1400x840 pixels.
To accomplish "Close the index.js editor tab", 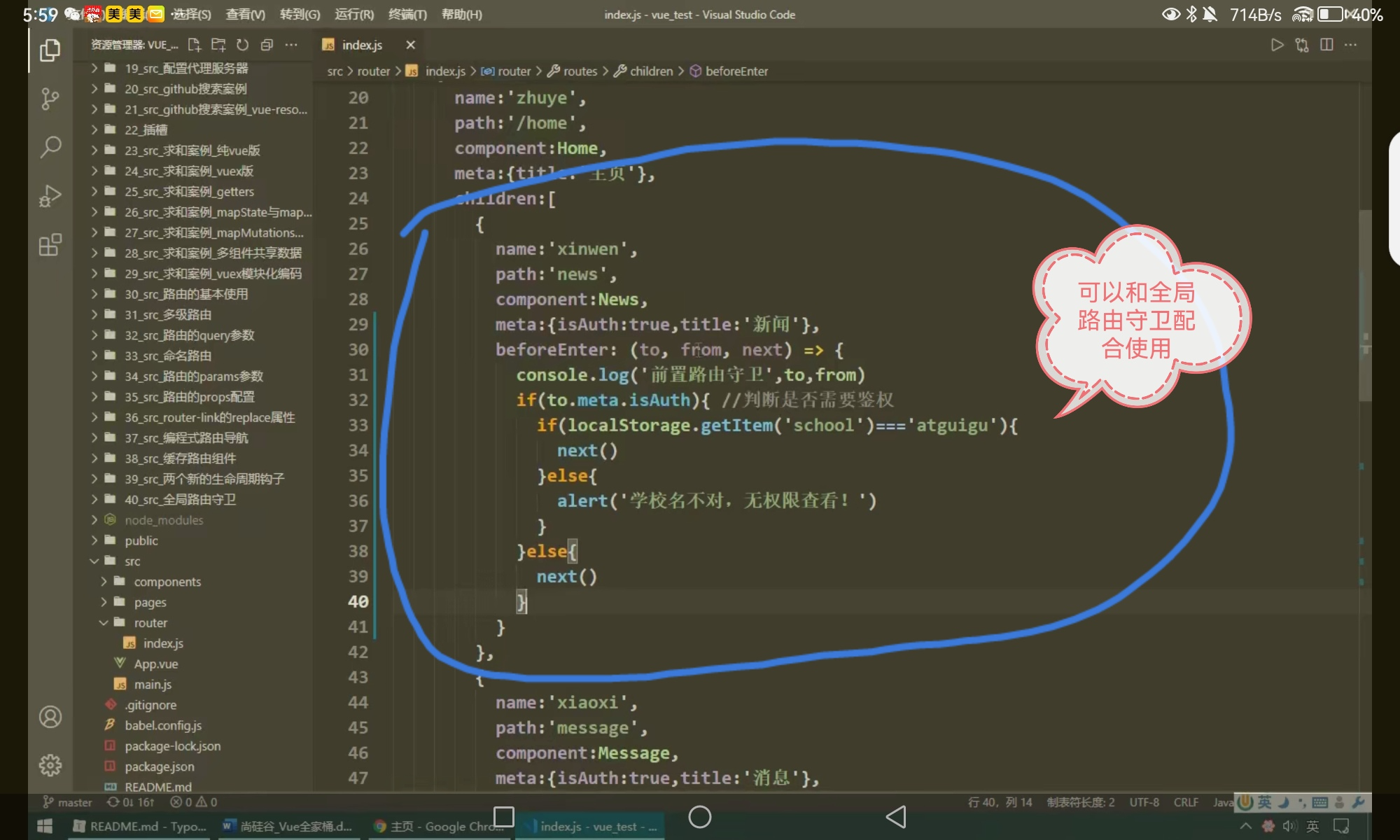I will [x=410, y=45].
